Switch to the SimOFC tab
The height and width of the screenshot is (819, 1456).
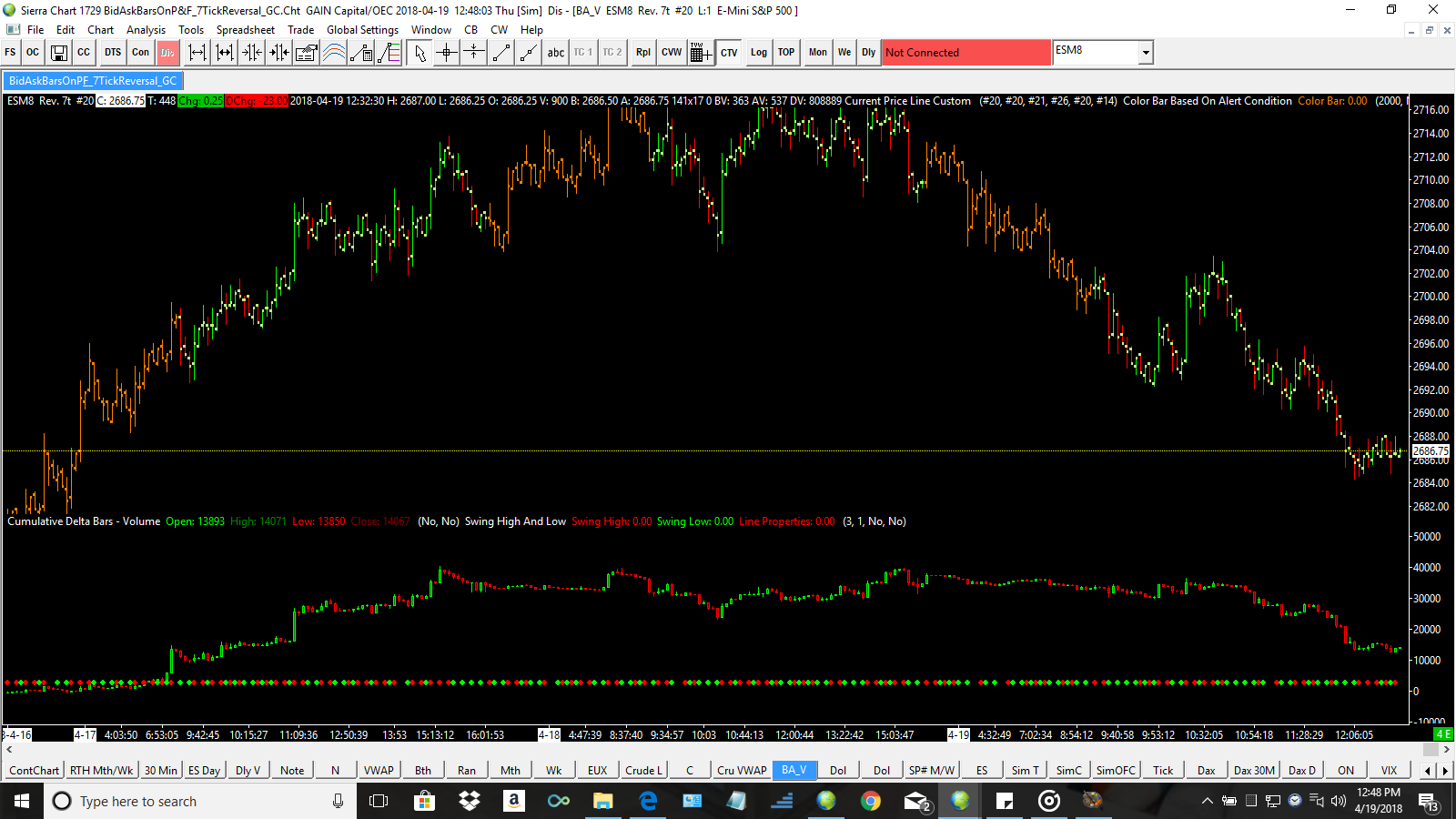(x=1116, y=770)
